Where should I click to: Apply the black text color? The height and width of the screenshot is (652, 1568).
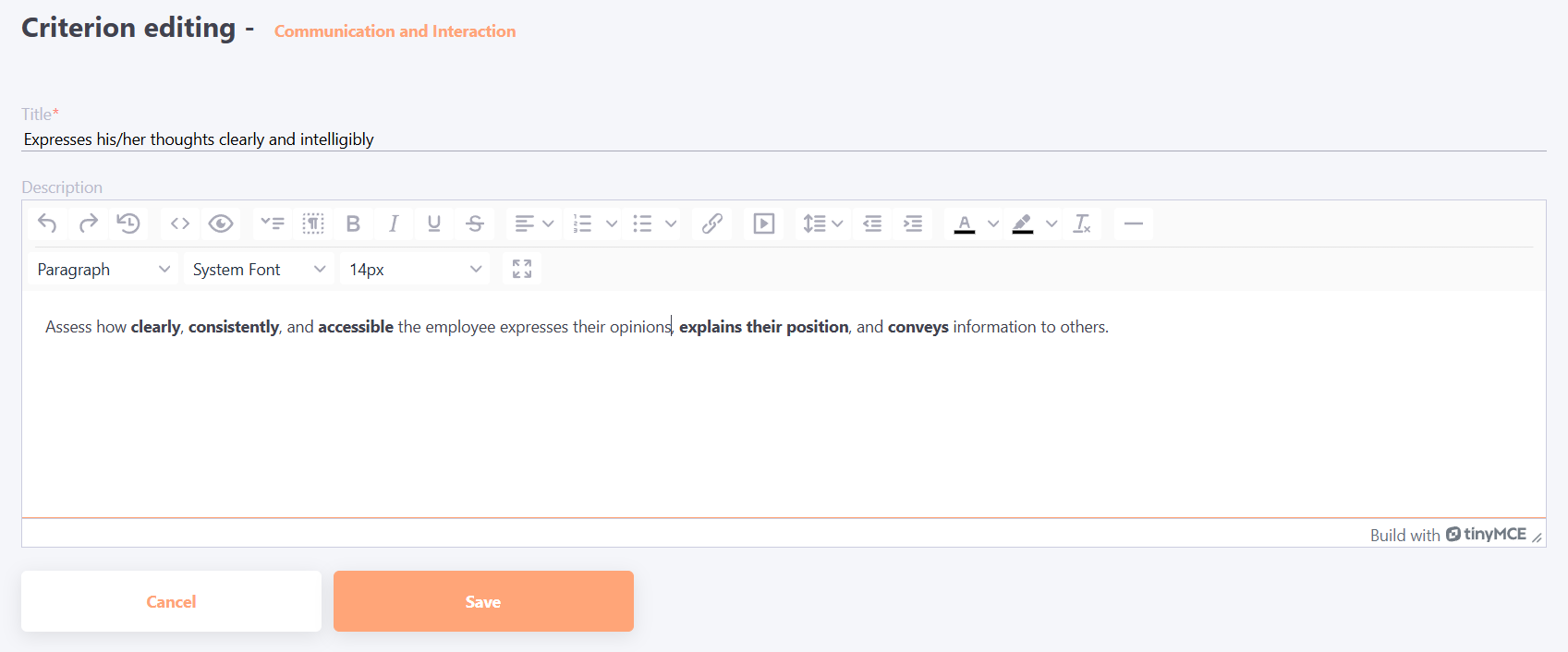(965, 223)
